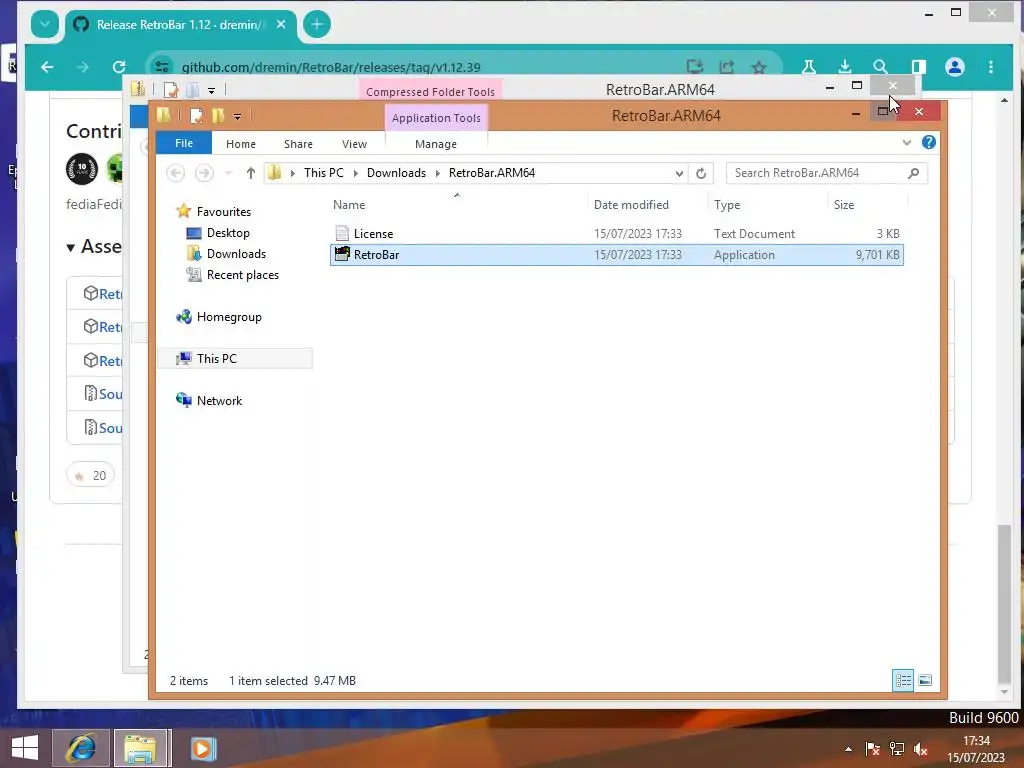
Task: Open the browser profile avatar
Action: [x=955, y=67]
